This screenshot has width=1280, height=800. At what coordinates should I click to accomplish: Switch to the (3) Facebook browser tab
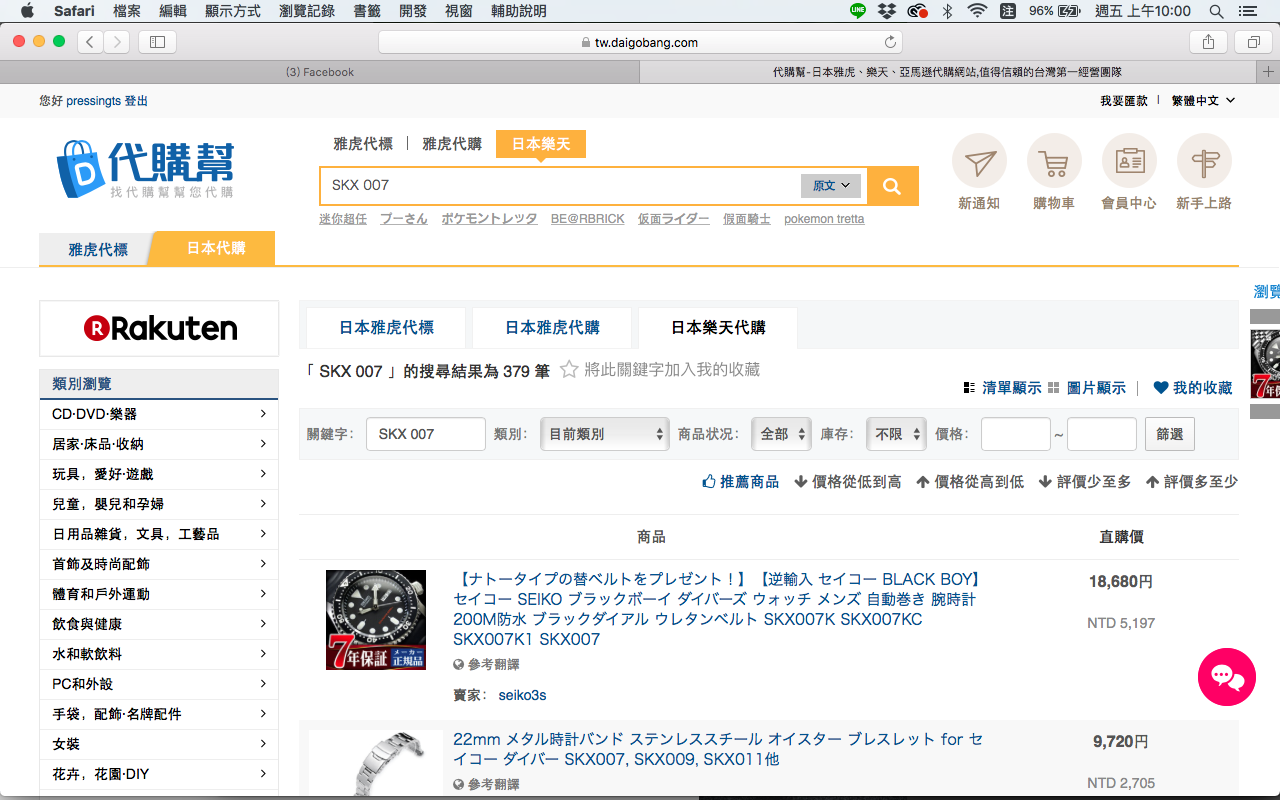tap(320, 72)
